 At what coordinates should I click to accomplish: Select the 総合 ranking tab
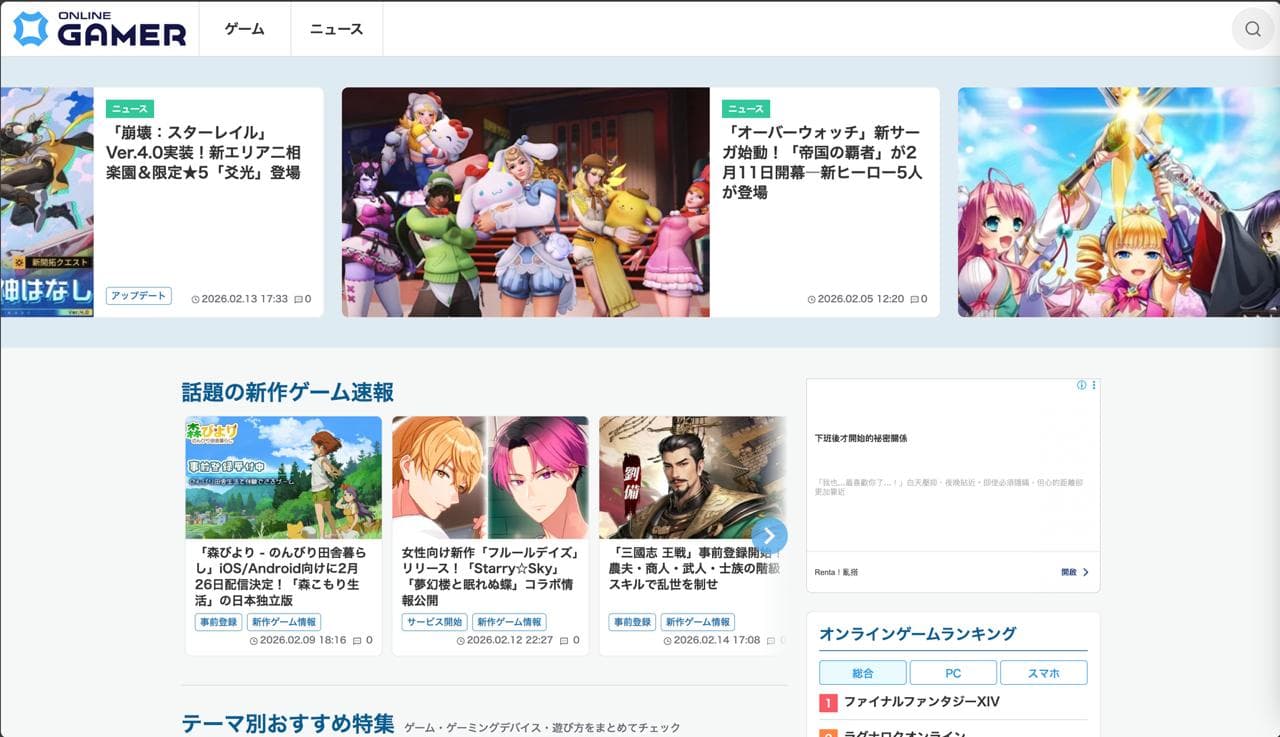861,673
